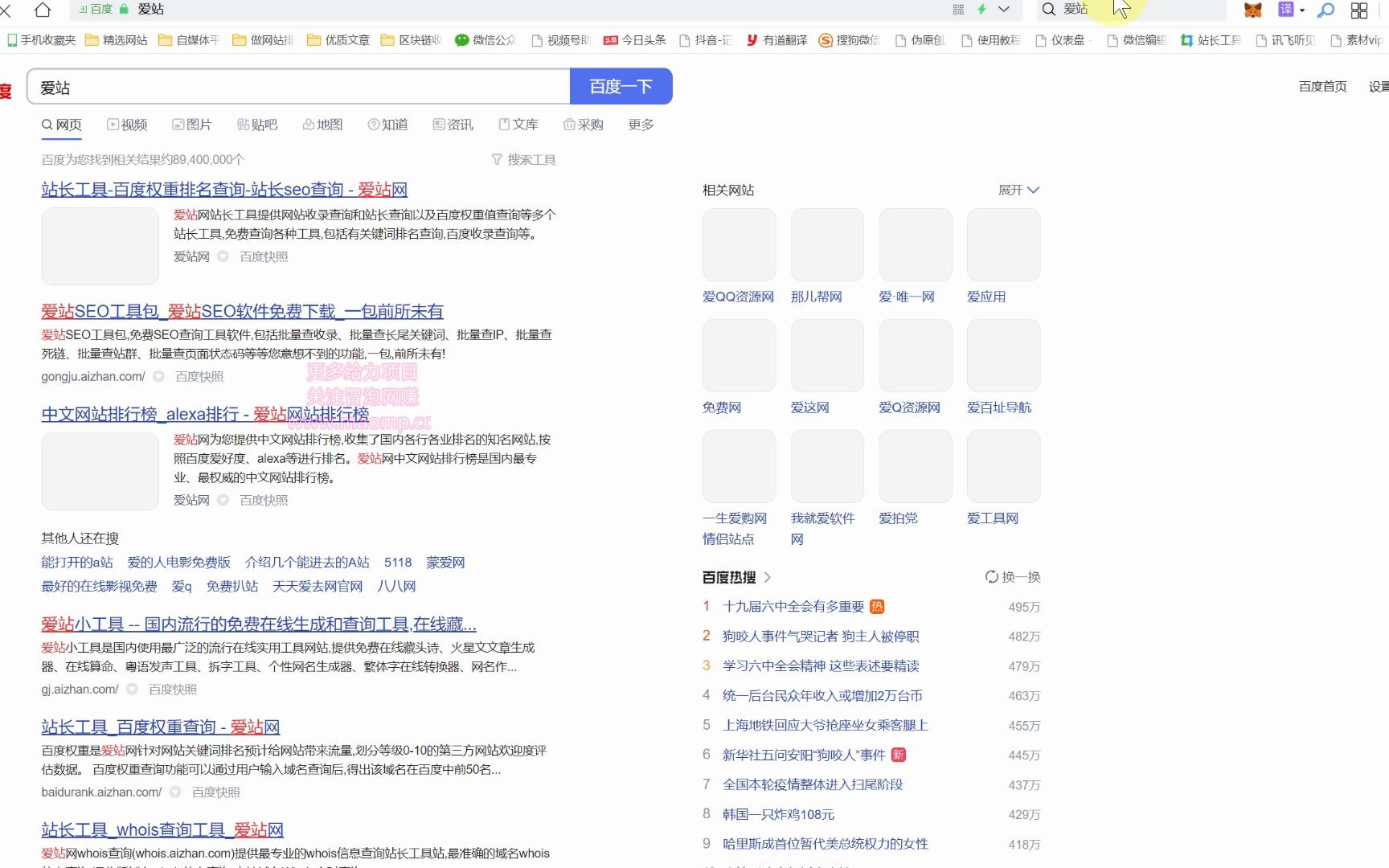Expand 相关网站 with 展开
The image size is (1389, 868).
pos(1018,190)
